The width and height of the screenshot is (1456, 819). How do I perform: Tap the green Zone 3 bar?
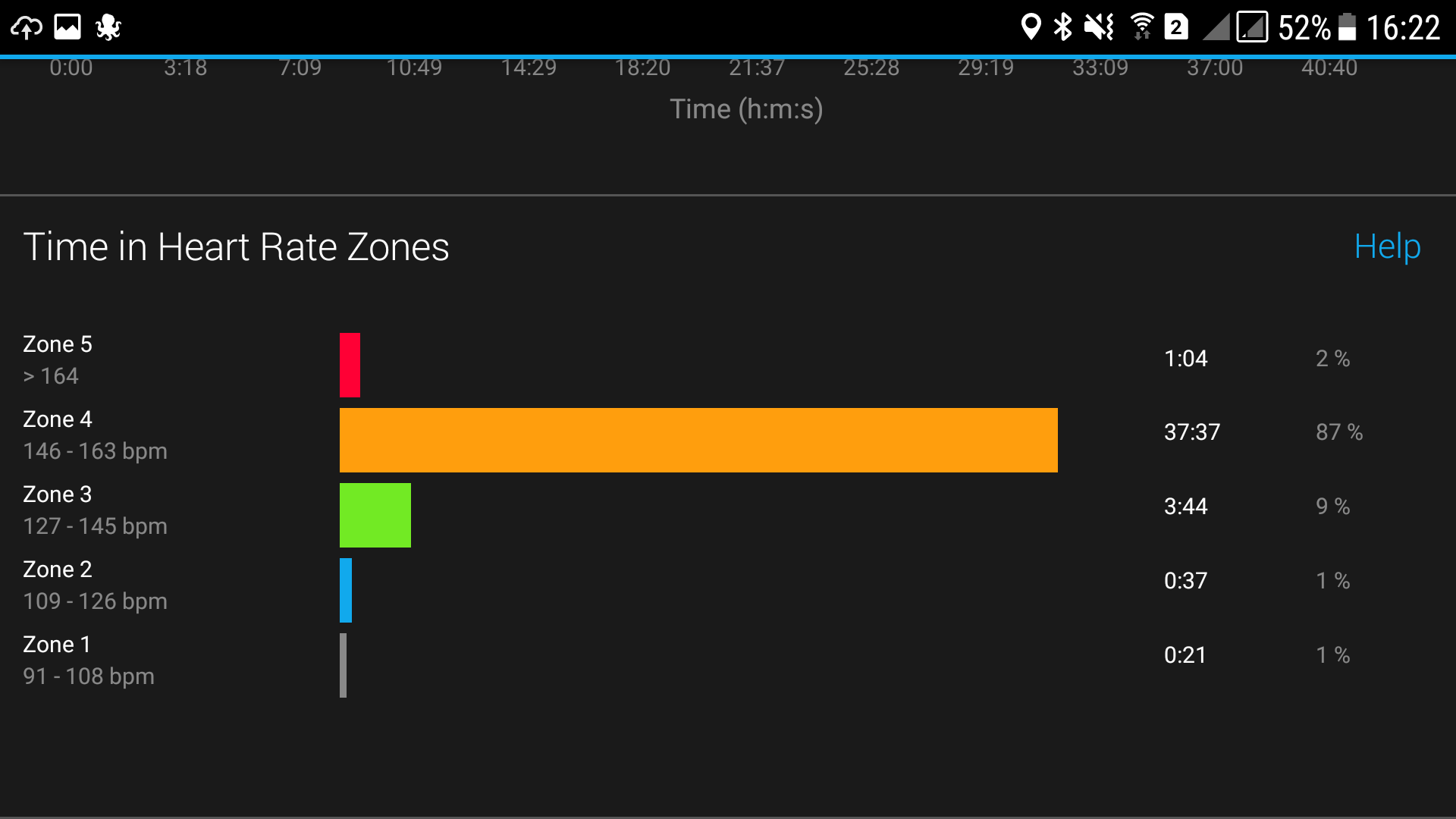375,515
